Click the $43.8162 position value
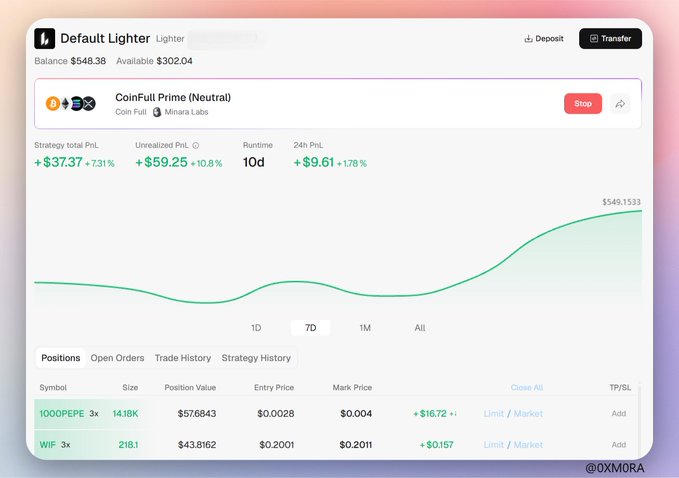This screenshot has width=679, height=478. pyautogui.click(x=197, y=445)
